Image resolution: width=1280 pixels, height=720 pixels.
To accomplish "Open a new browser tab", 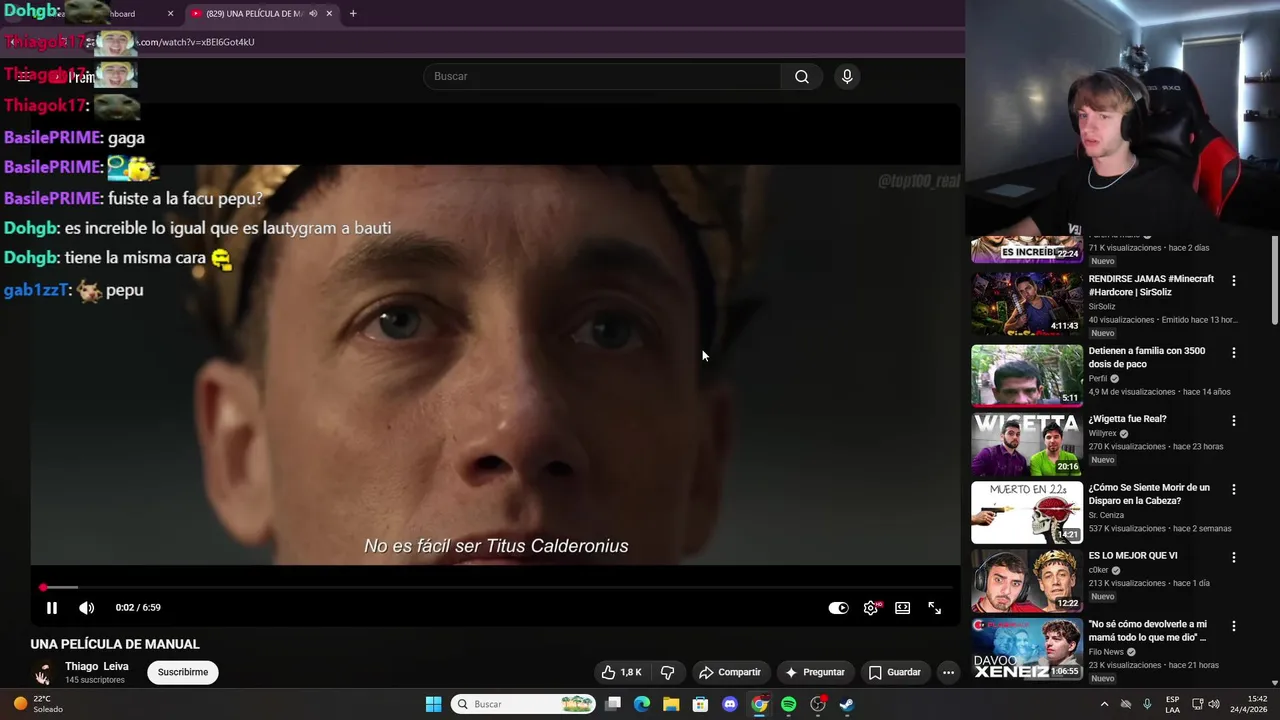I will point(353,14).
